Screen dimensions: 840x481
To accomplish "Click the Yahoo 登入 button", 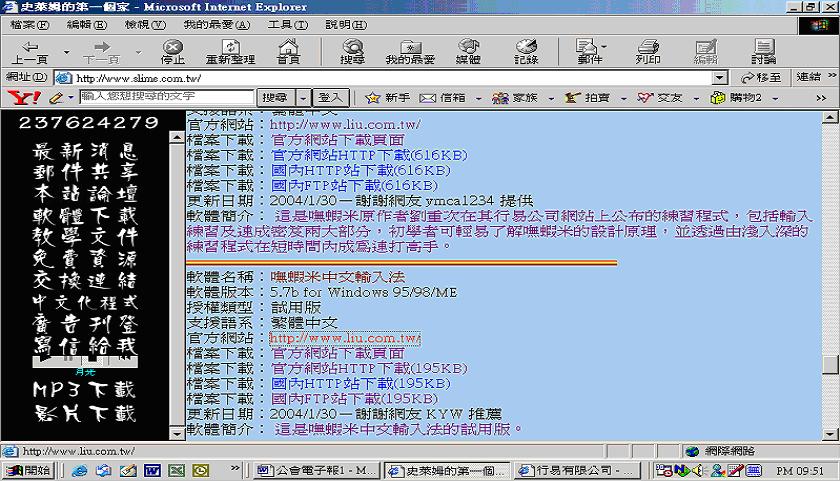I will pyautogui.click(x=330, y=97).
